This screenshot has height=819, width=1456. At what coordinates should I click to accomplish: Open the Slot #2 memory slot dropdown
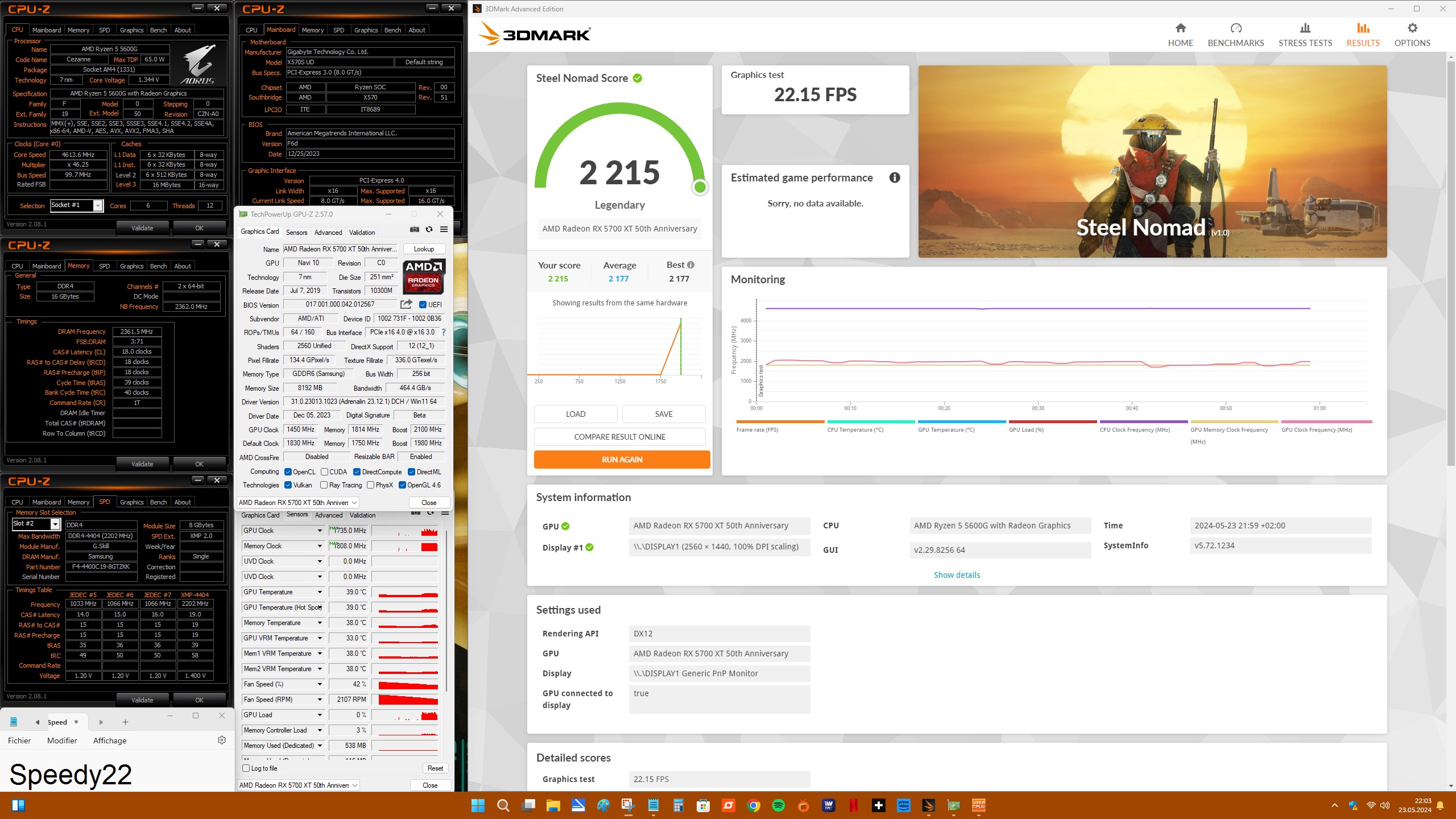pos(55,524)
